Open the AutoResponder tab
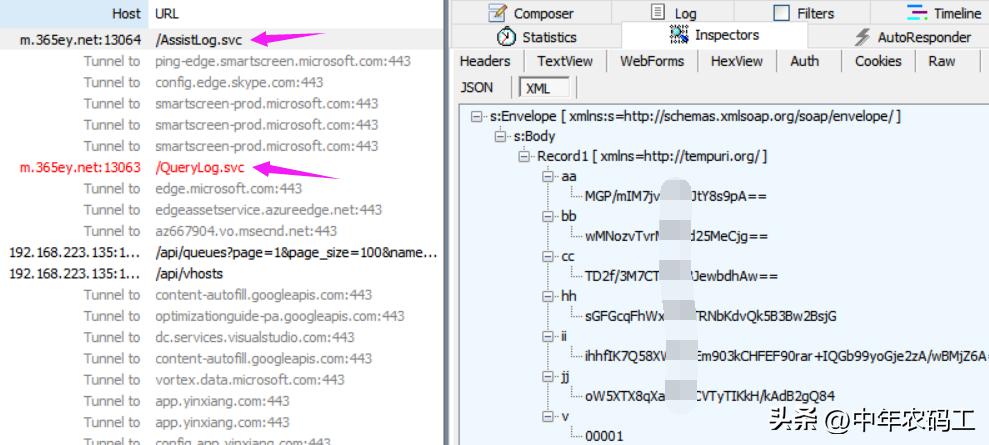The height and width of the screenshot is (445, 989). click(912, 37)
